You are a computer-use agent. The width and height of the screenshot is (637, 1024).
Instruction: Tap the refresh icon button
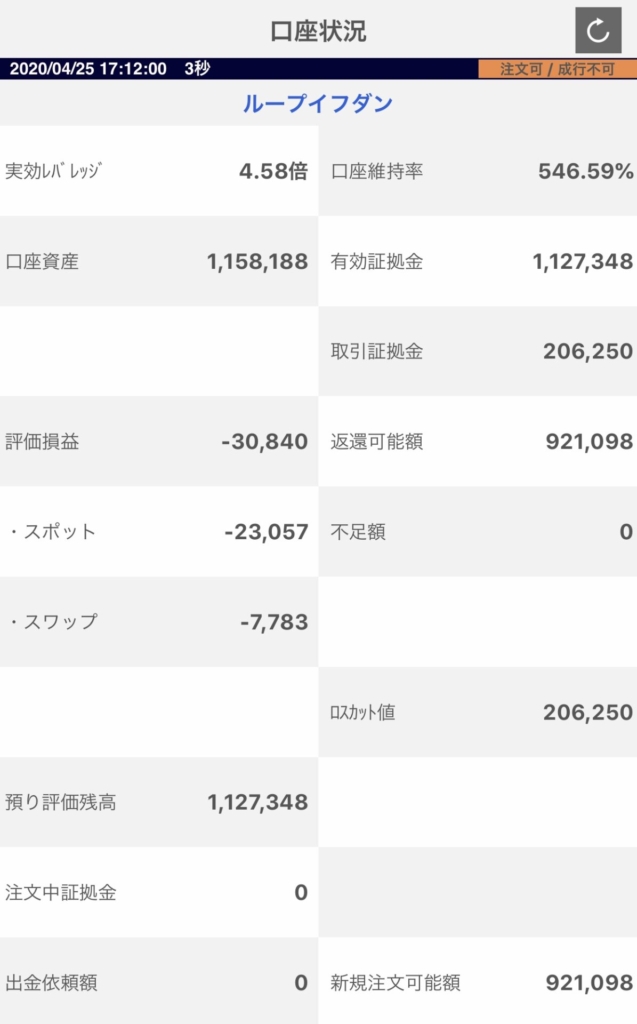(x=598, y=30)
